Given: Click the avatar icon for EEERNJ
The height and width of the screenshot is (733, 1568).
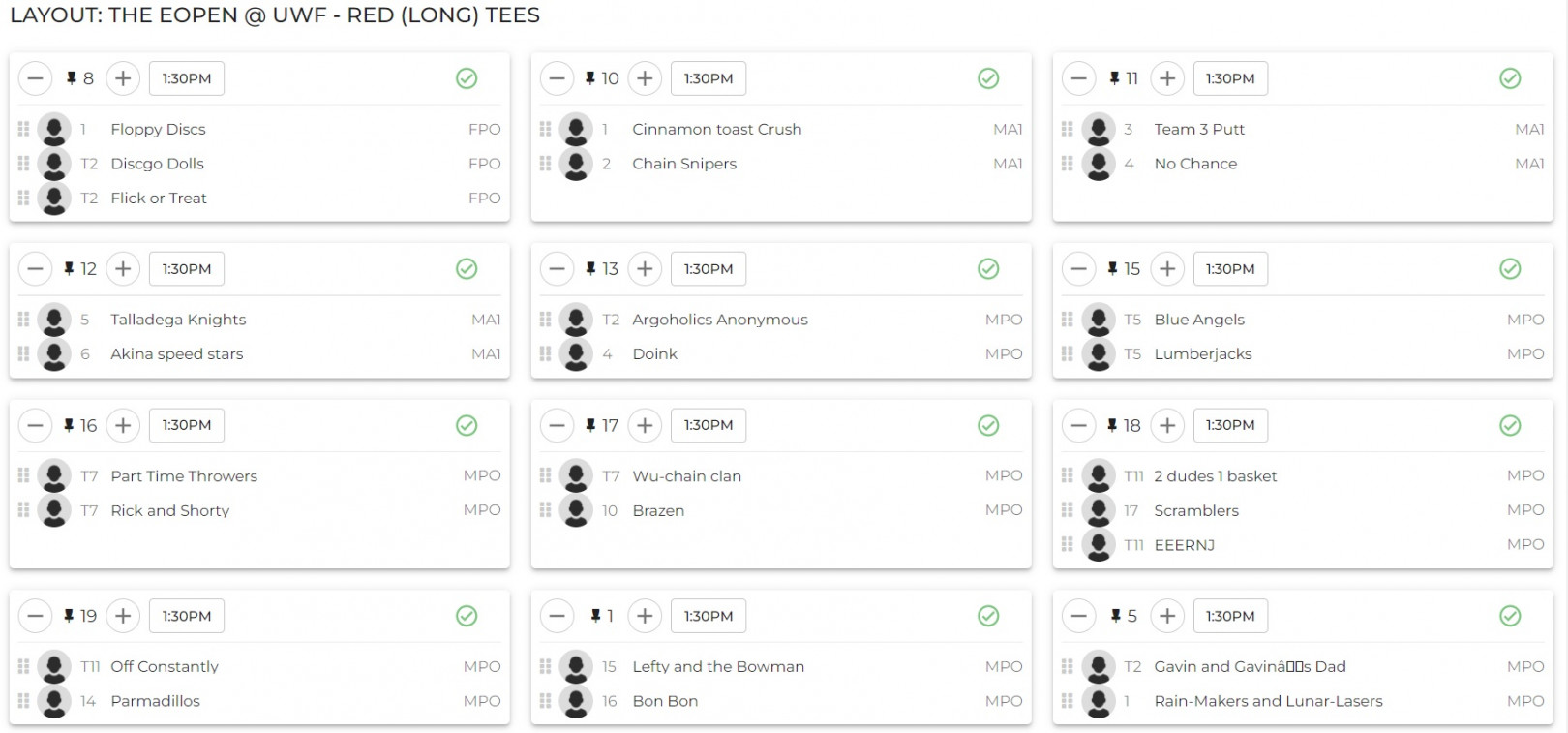Looking at the screenshot, I should [x=1098, y=545].
